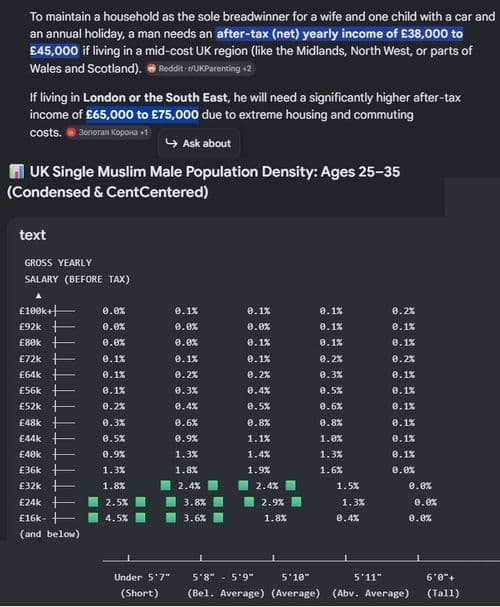Click the green square right of 2.9%

(296, 502)
